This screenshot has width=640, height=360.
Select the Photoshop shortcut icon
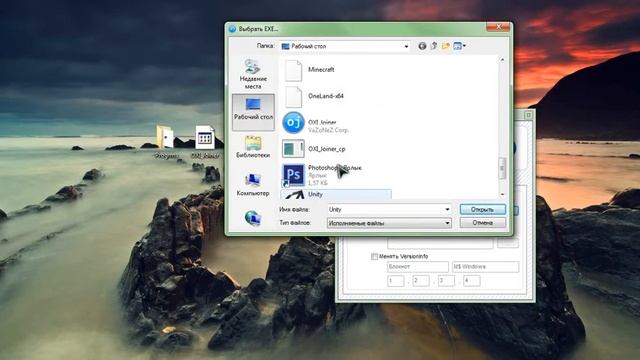tap(293, 175)
